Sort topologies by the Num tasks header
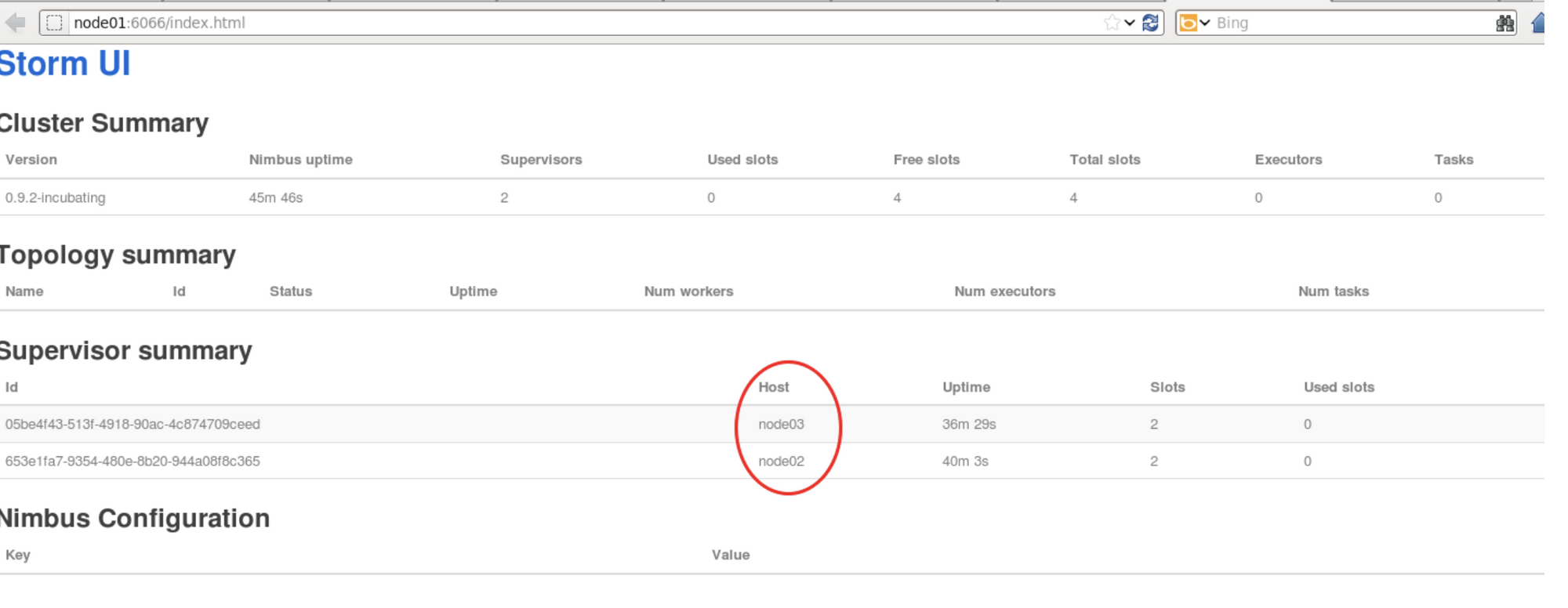The image size is (1568, 608). [1334, 291]
